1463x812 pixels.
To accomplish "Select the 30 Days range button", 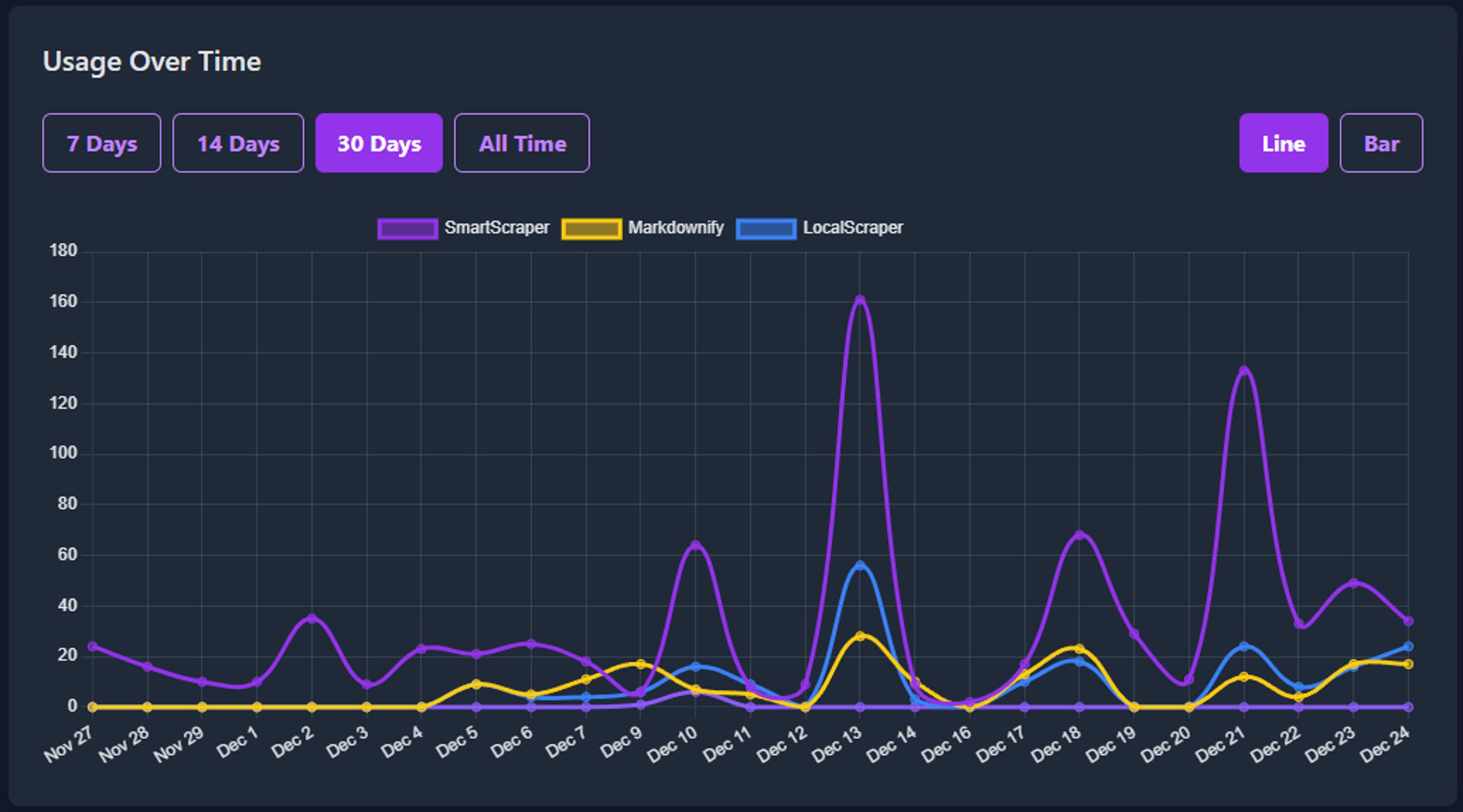I will [x=379, y=143].
